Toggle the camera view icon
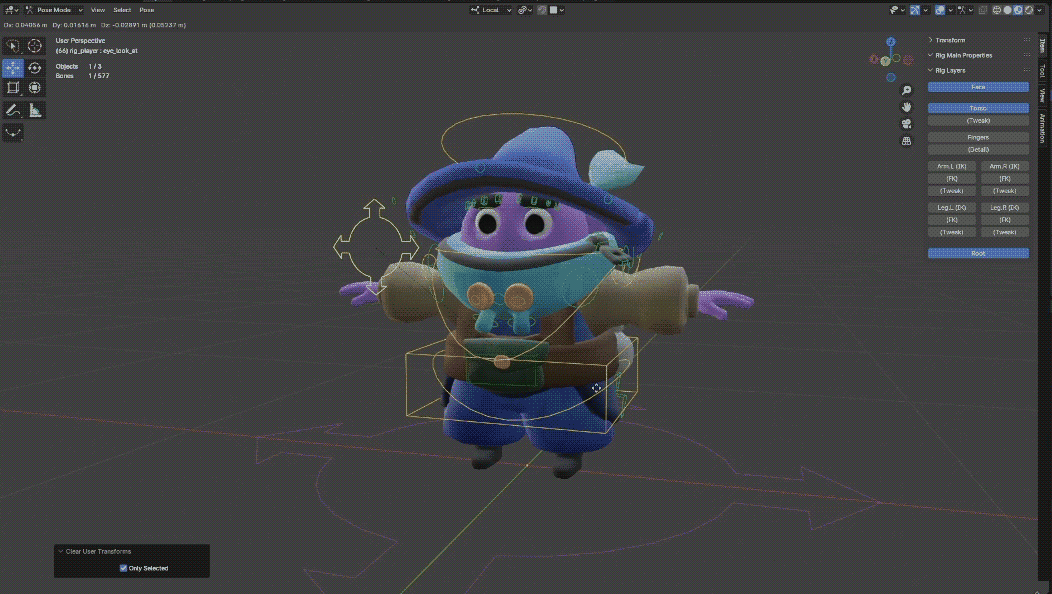 click(906, 124)
